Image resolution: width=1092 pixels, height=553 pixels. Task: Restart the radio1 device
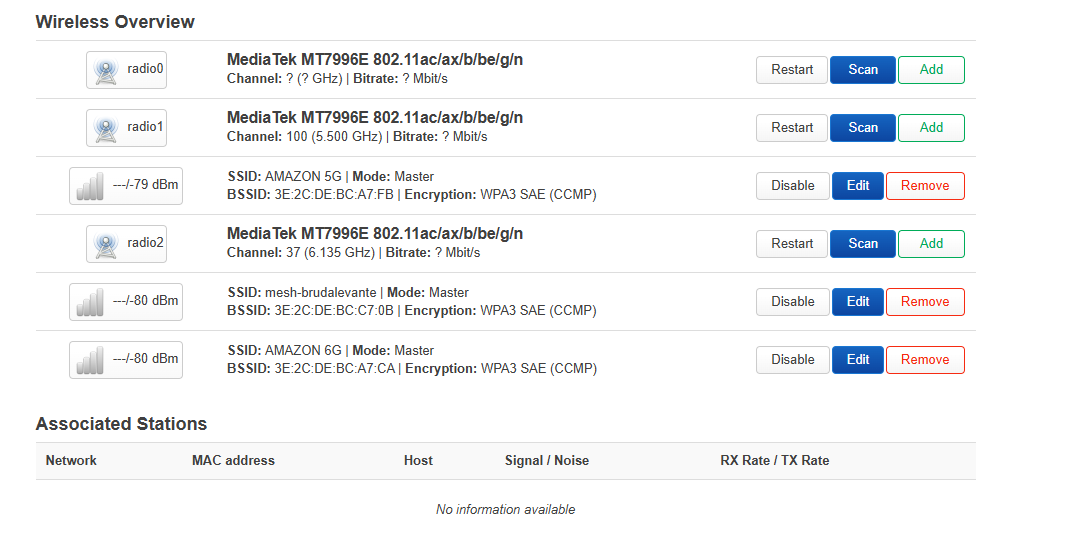[792, 127]
